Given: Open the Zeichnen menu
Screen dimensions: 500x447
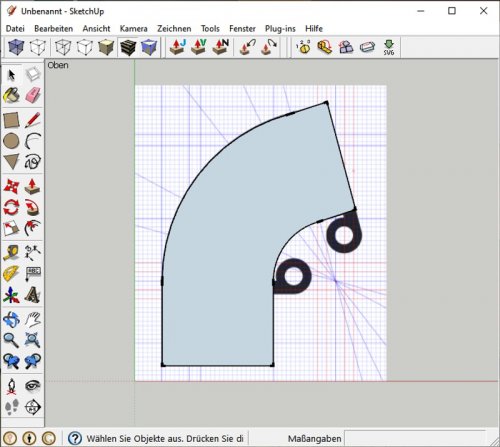Looking at the screenshot, I should 174,29.
